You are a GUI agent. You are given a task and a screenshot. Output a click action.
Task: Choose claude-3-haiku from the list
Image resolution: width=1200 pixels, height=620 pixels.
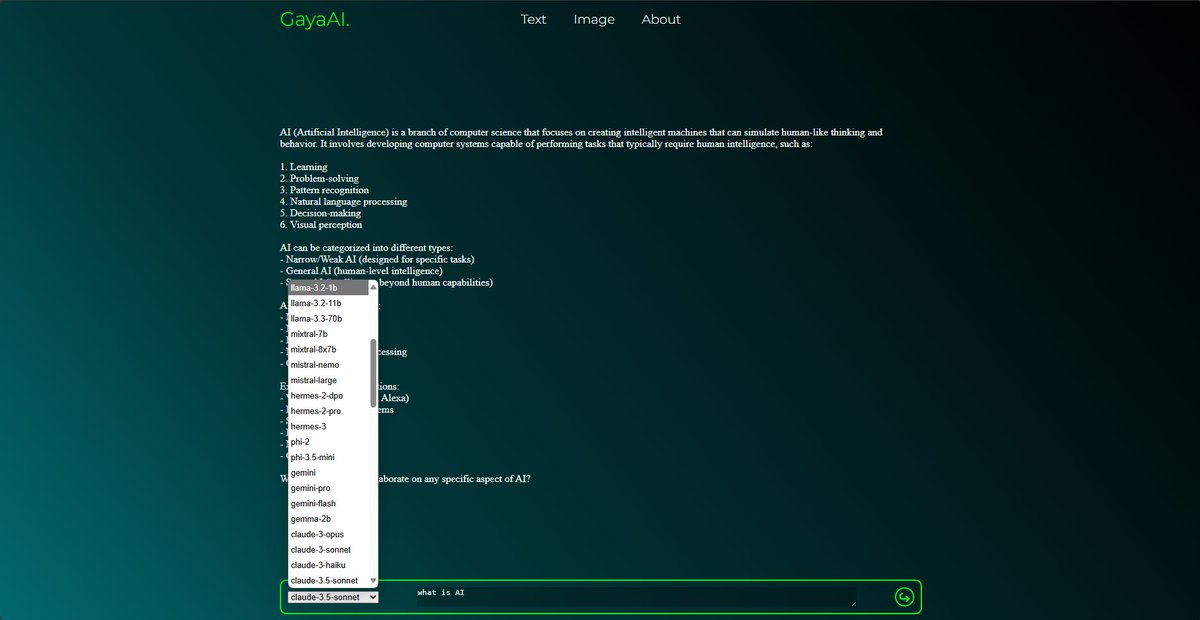(328, 565)
